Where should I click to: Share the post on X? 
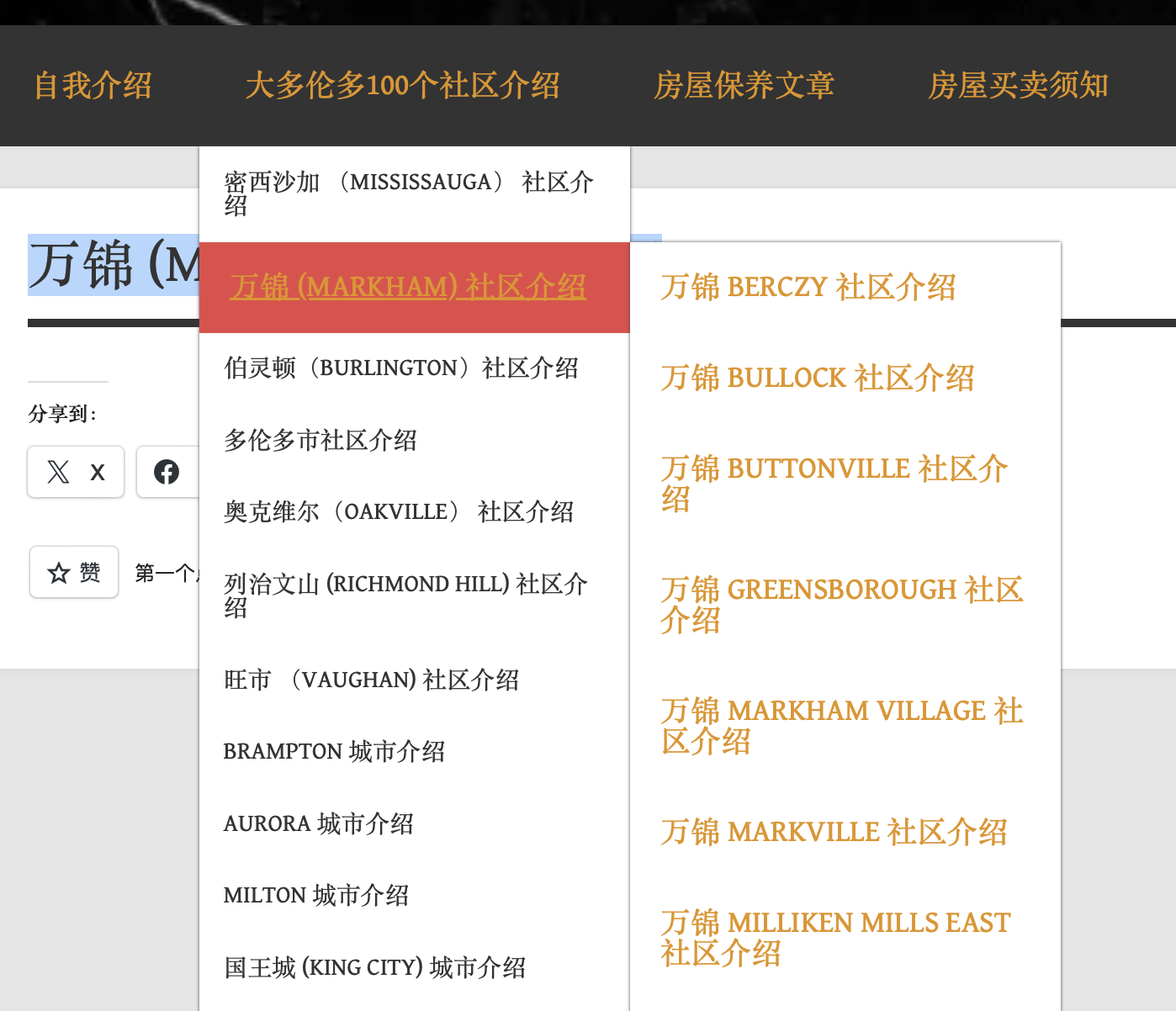(x=76, y=472)
